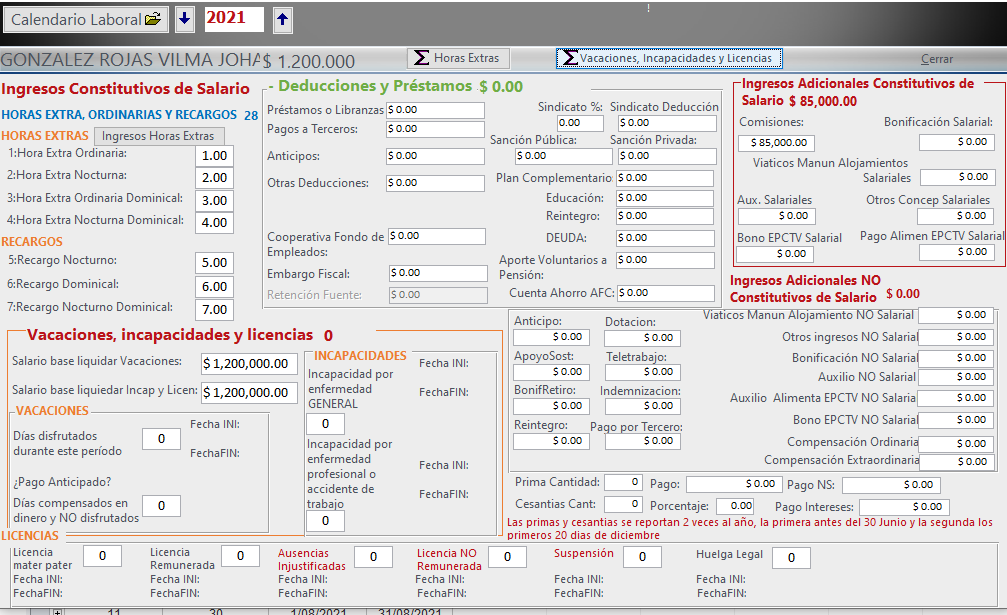Increase year with the up arrow
1007x615 pixels.
click(283, 19)
